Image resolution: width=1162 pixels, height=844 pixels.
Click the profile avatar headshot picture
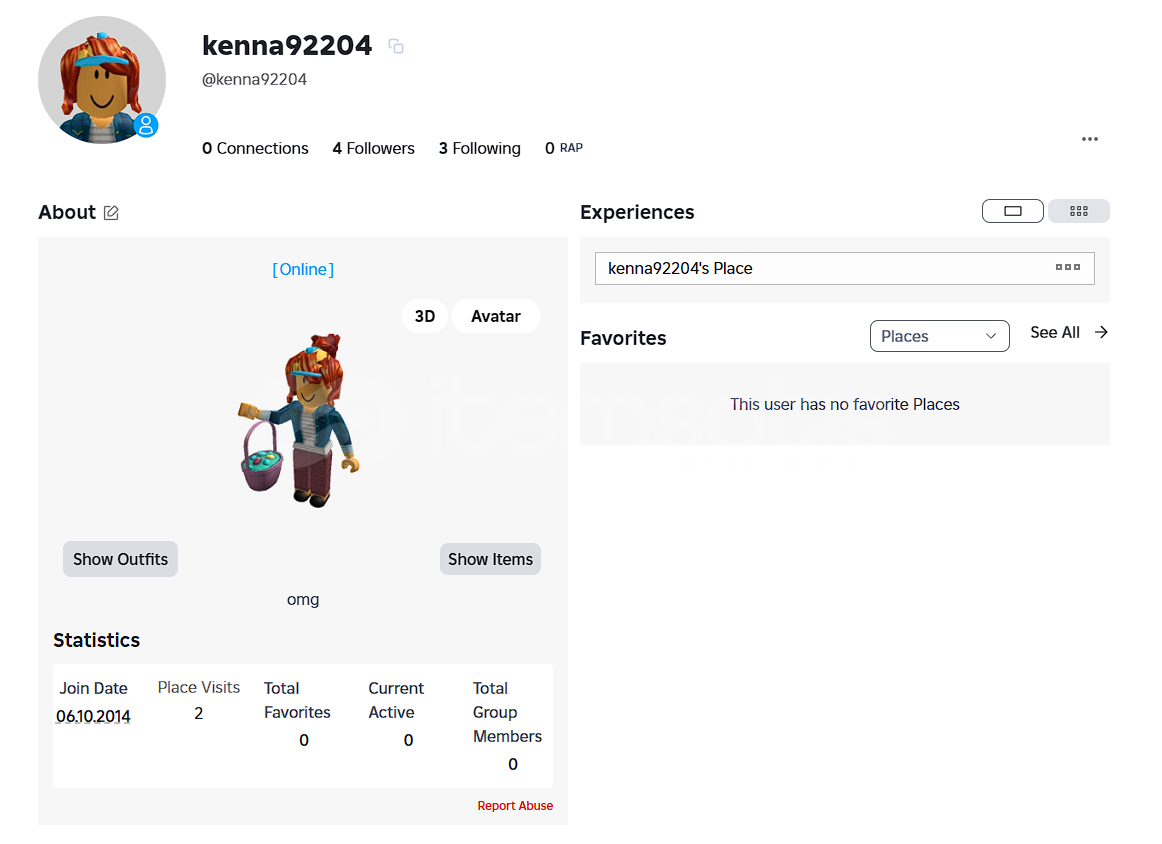click(101, 80)
